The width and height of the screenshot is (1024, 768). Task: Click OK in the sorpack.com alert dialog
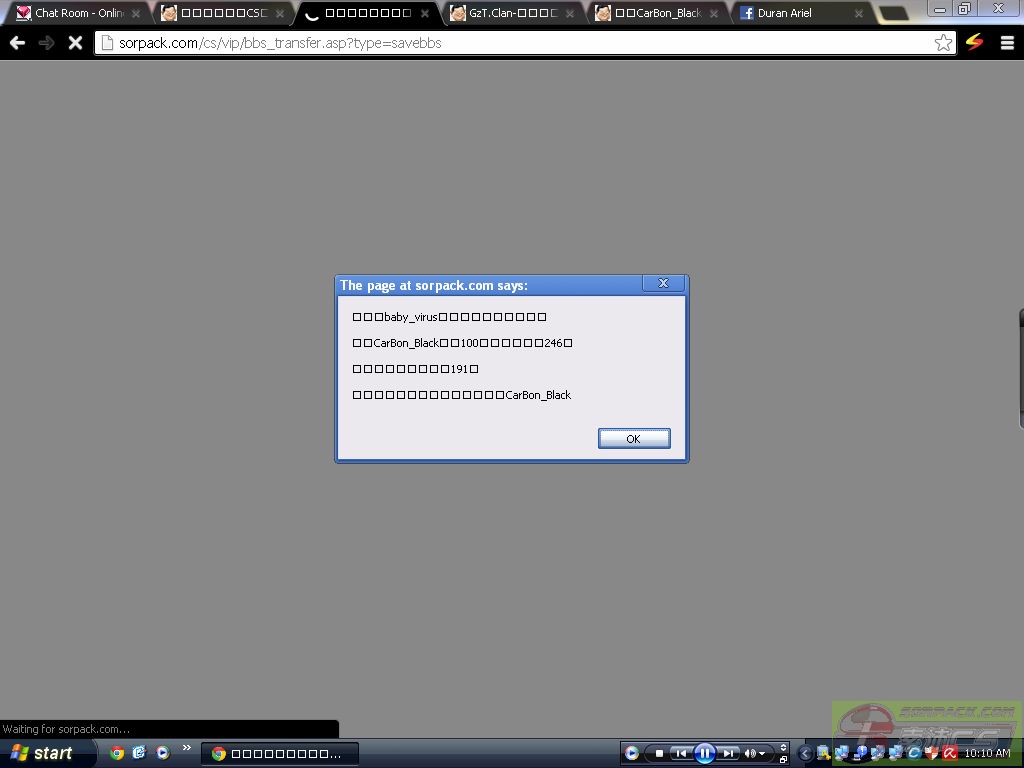634,439
